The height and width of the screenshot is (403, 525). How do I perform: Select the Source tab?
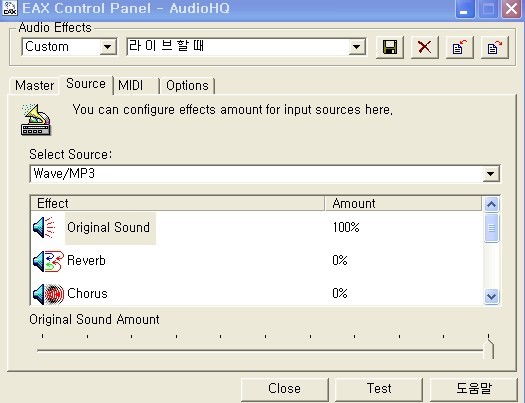tap(86, 84)
